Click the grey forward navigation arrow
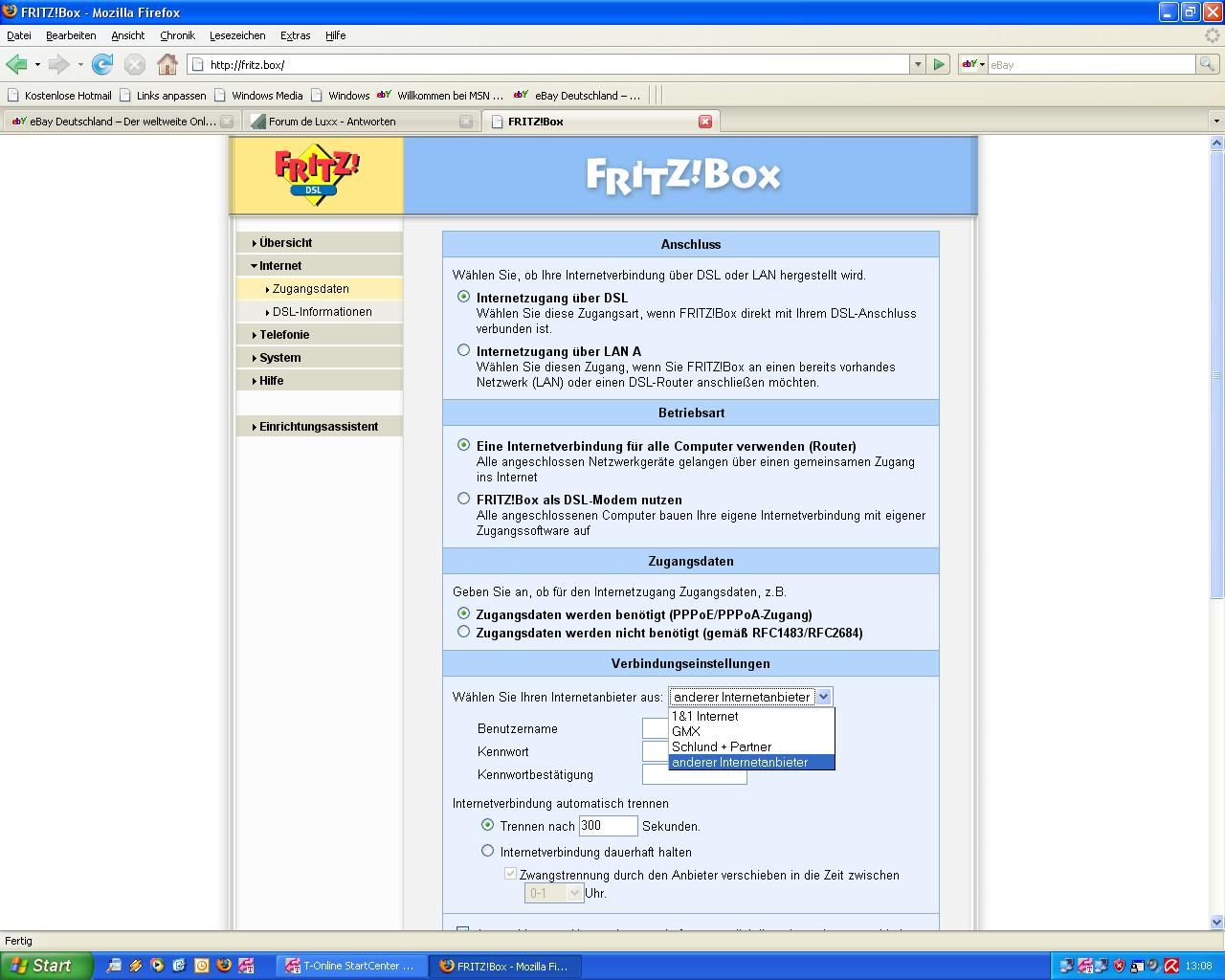The image size is (1225, 980). click(x=59, y=64)
